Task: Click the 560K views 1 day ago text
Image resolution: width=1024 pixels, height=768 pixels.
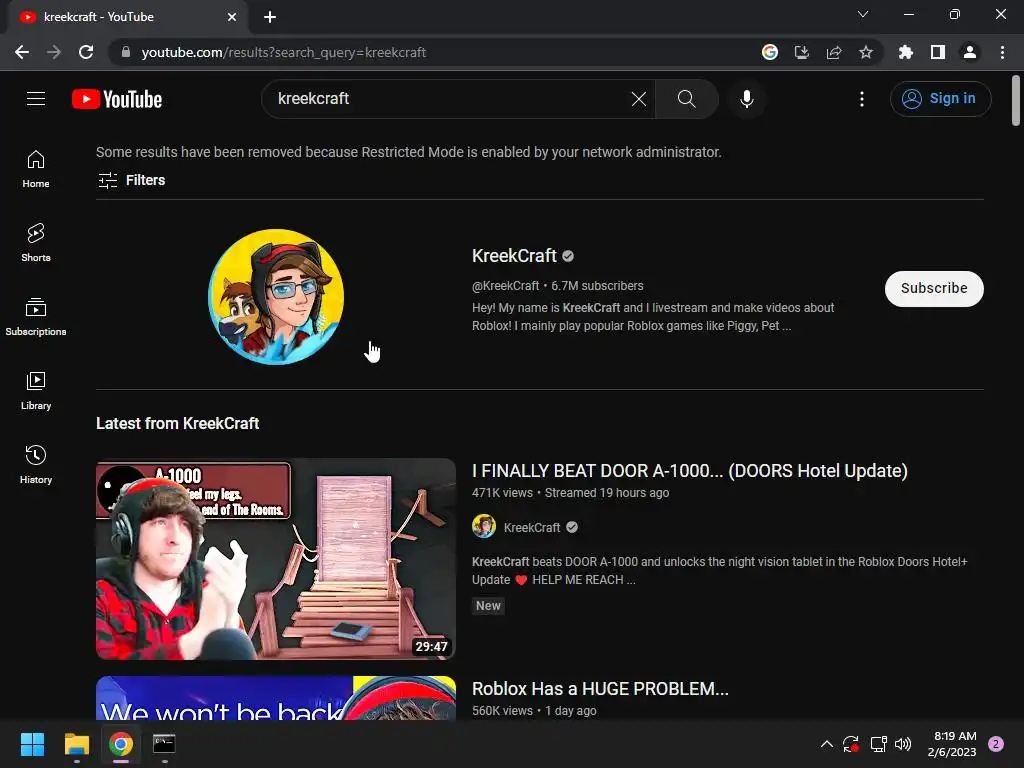Action: tap(534, 711)
